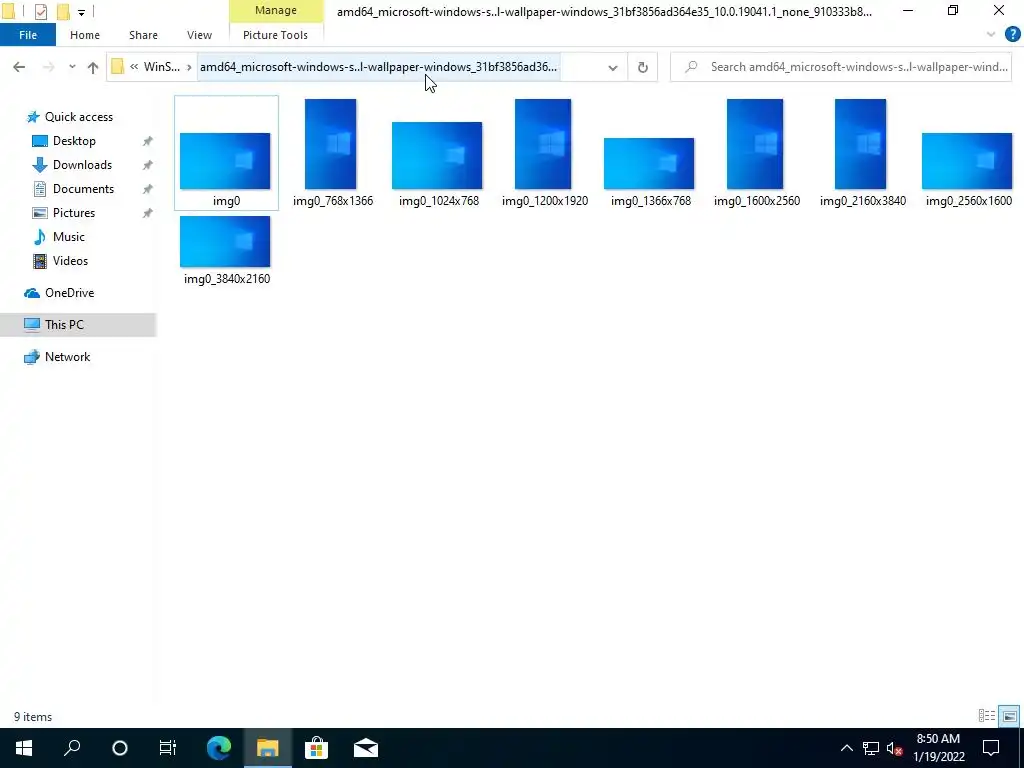Click the pin icon next to Pictures
Screen dimensions: 1024x768
[x=148, y=213]
